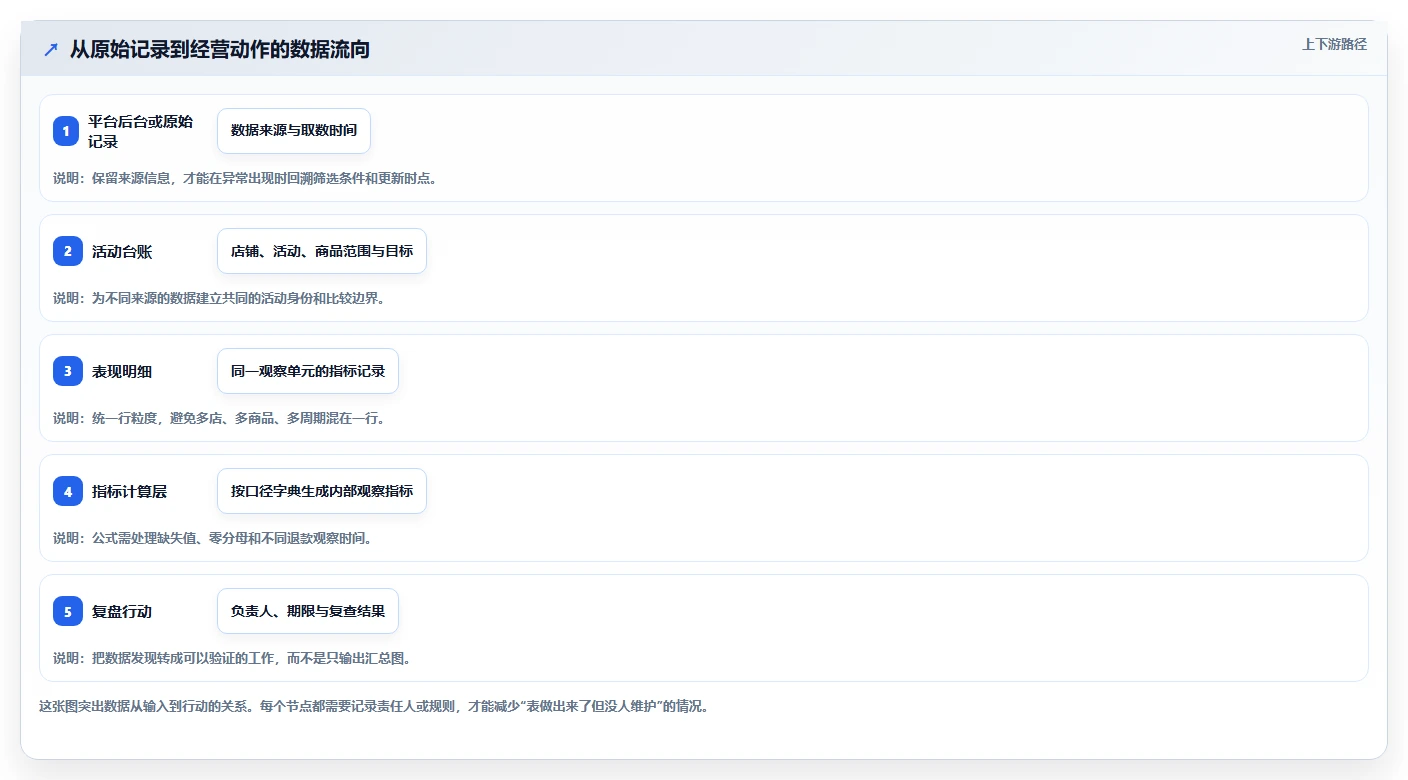The height and width of the screenshot is (780, 1408).
Task: Click the 按口径字典生成内部观察指标 chip
Action: click(322, 491)
